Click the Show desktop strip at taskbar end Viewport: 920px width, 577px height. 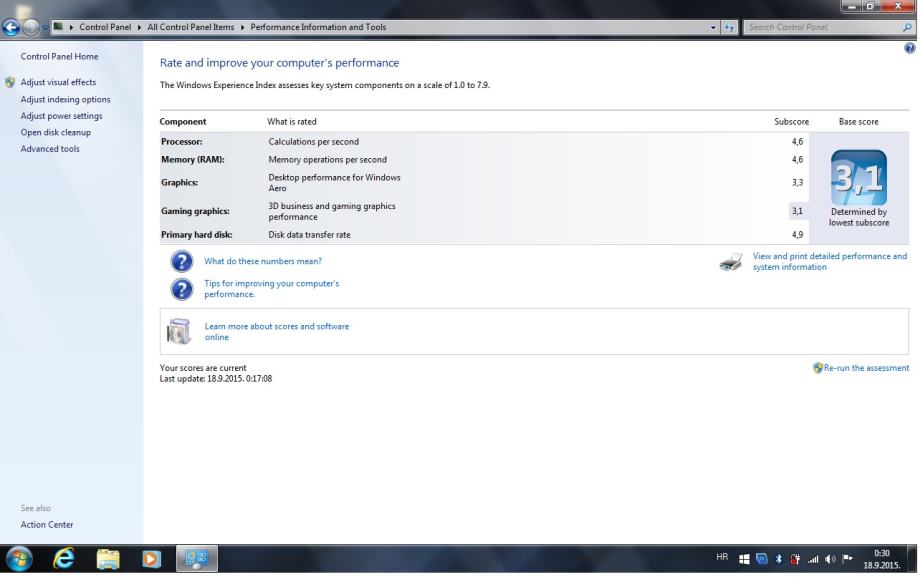pyautogui.click(x=913, y=559)
